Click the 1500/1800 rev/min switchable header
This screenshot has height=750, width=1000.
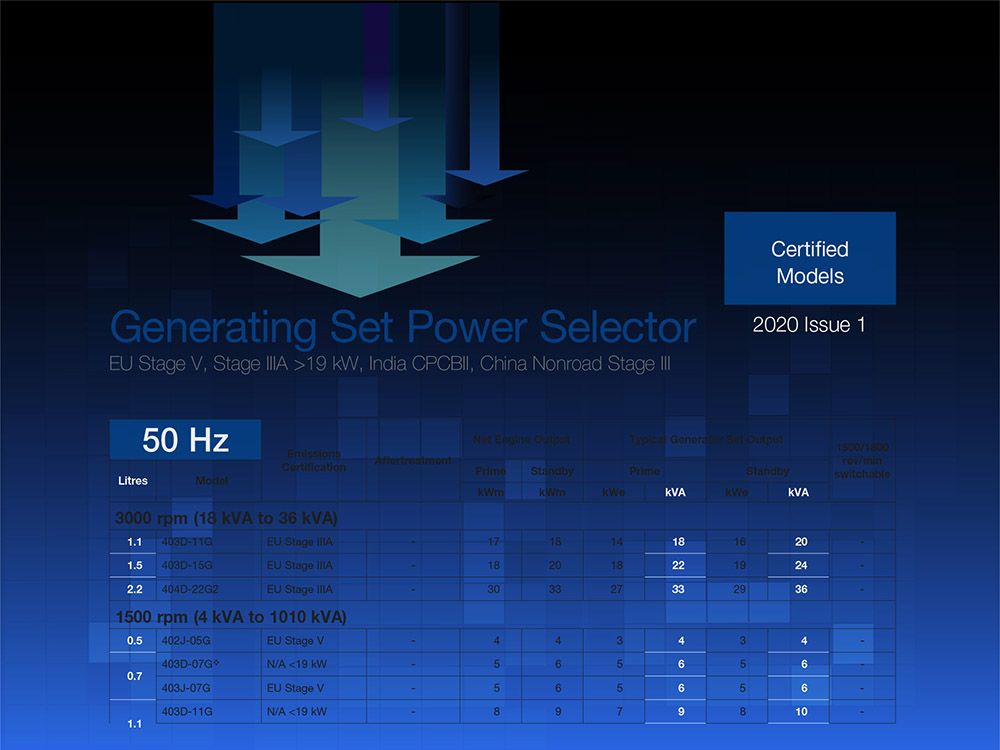coord(861,461)
